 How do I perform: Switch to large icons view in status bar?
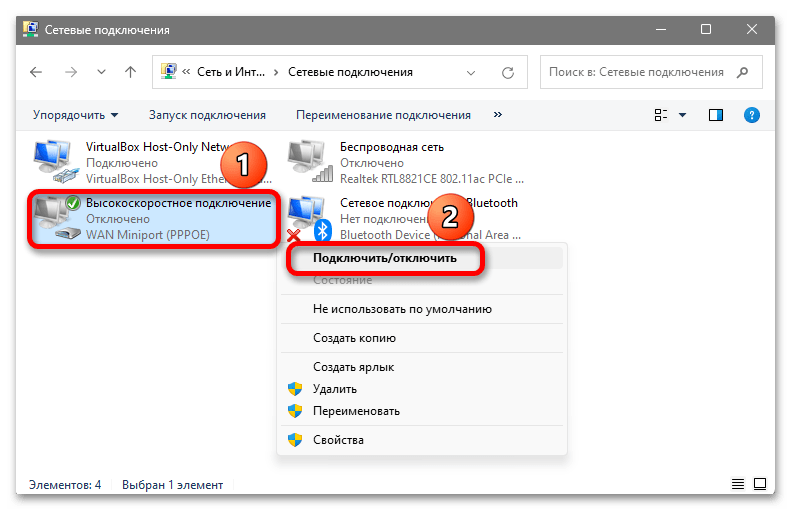[760, 484]
